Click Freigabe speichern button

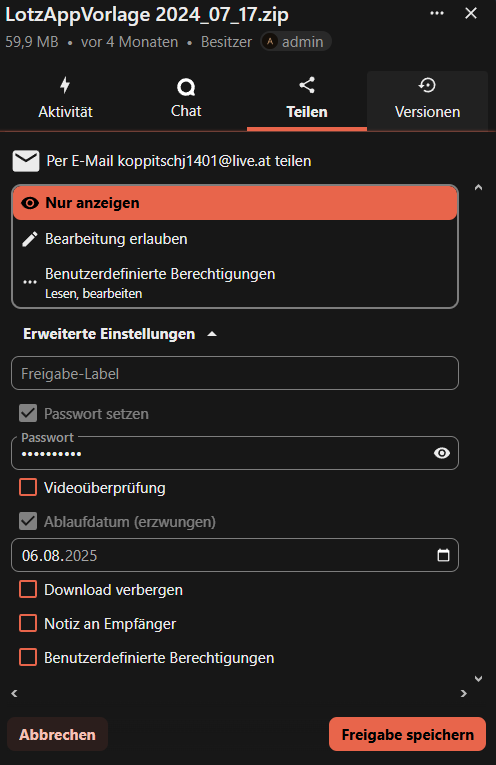(x=407, y=734)
